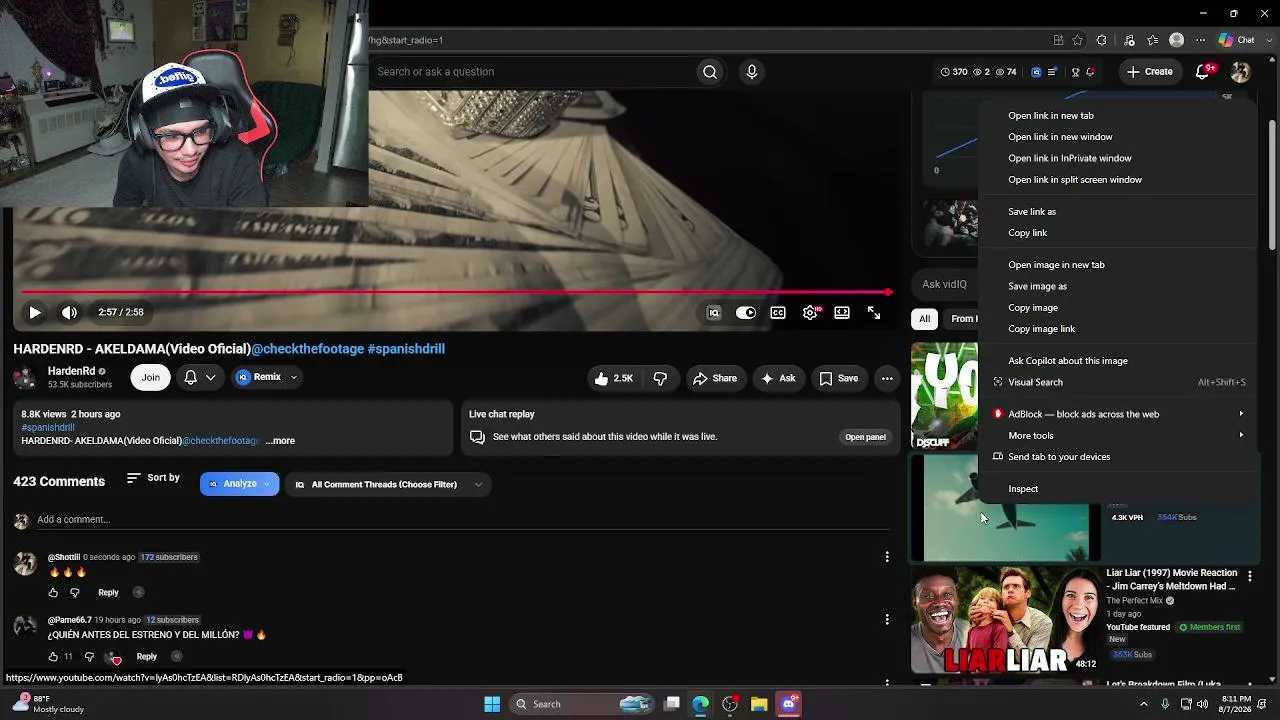Screen dimensions: 1280x720
Task: Click the Ask button below the video
Action: click(x=778, y=378)
